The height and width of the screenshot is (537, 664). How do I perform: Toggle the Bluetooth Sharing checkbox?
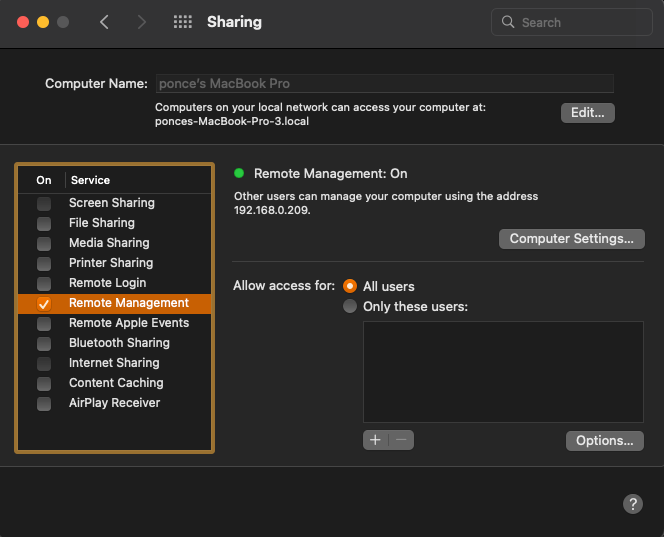(x=44, y=343)
